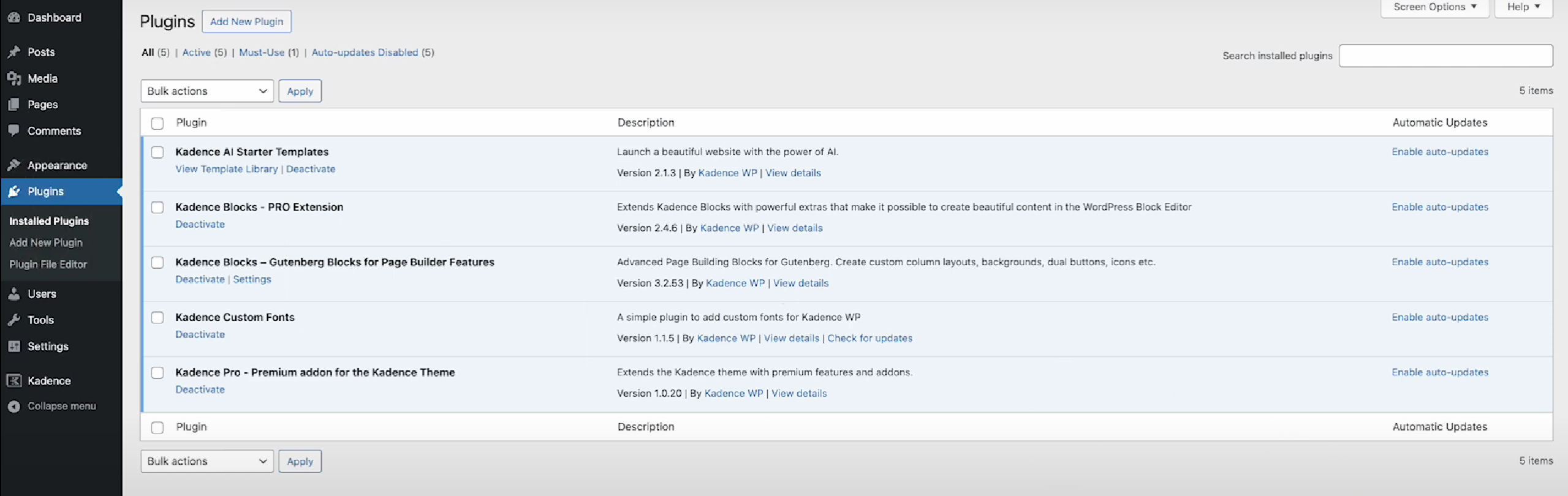1568x496 pixels.
Task: Open the Help dropdown tab
Action: [1523, 7]
